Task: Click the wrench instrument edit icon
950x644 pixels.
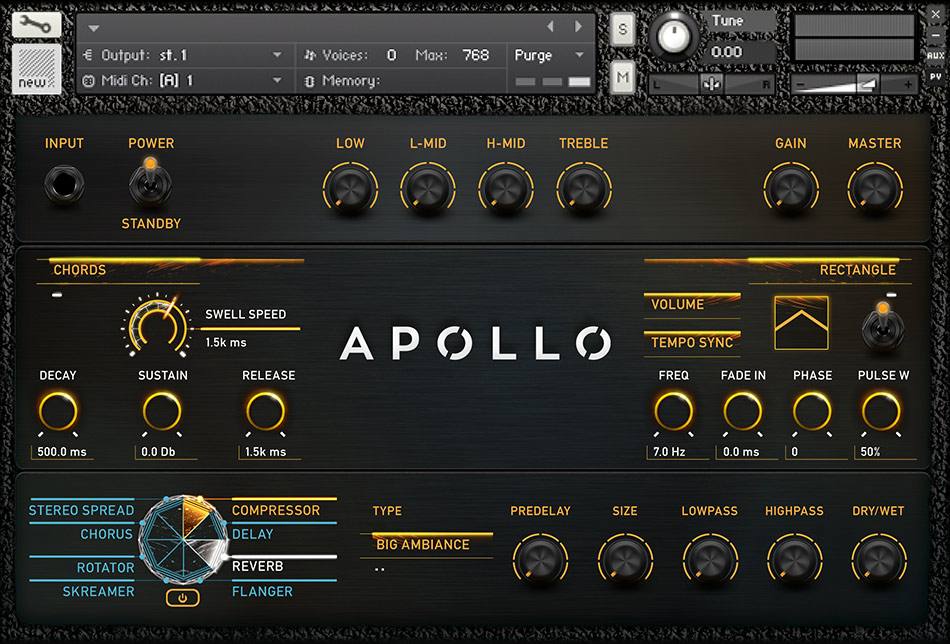Action: point(34,24)
